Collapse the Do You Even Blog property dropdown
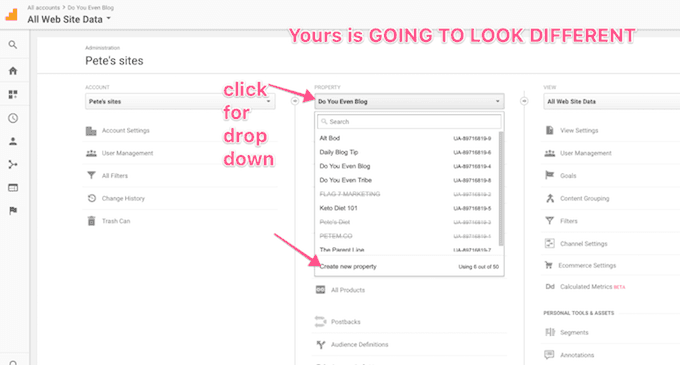 [409, 101]
